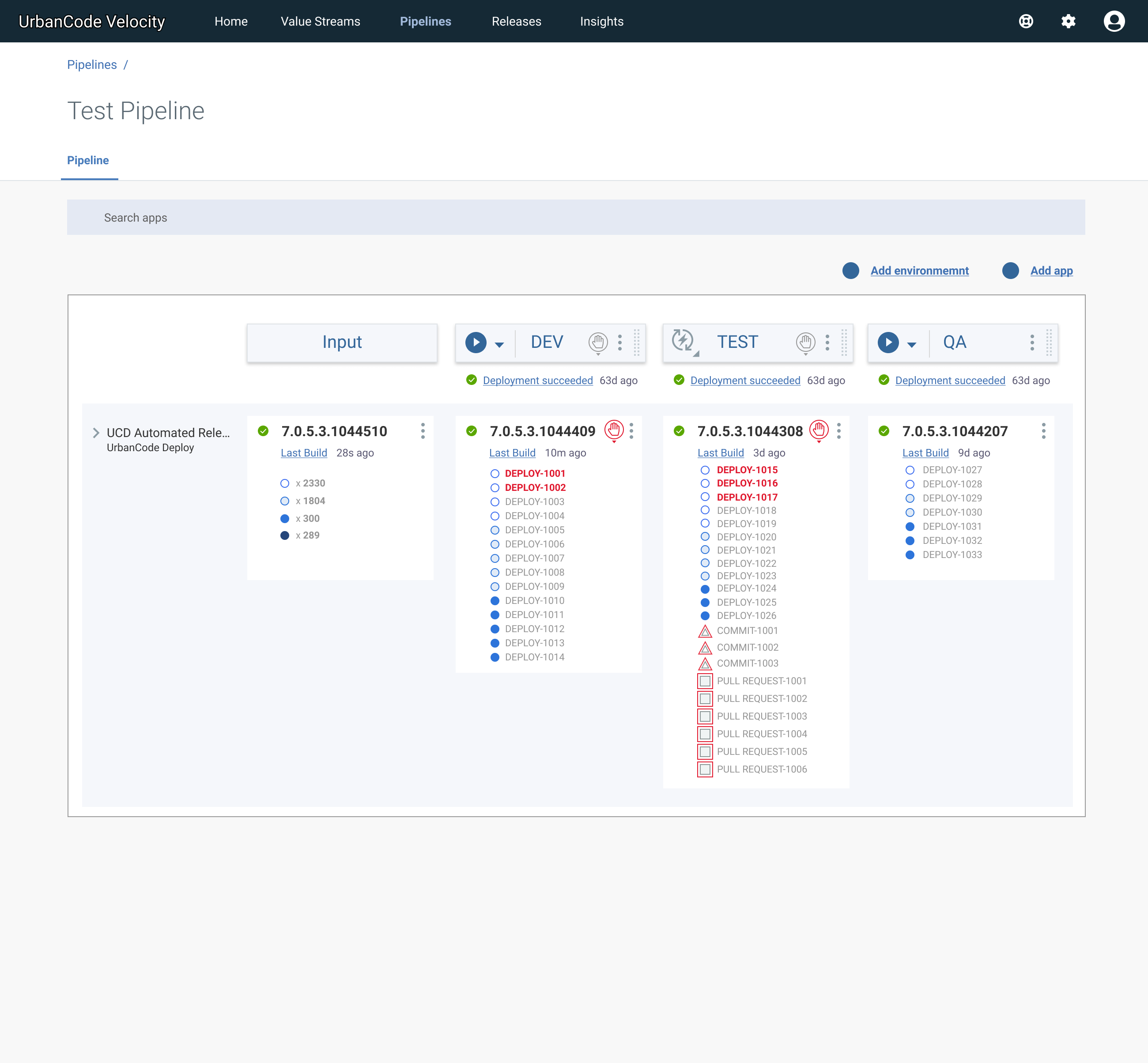Open the dropdown arrow beside QA play button
The image size is (1148, 1063).
911,345
